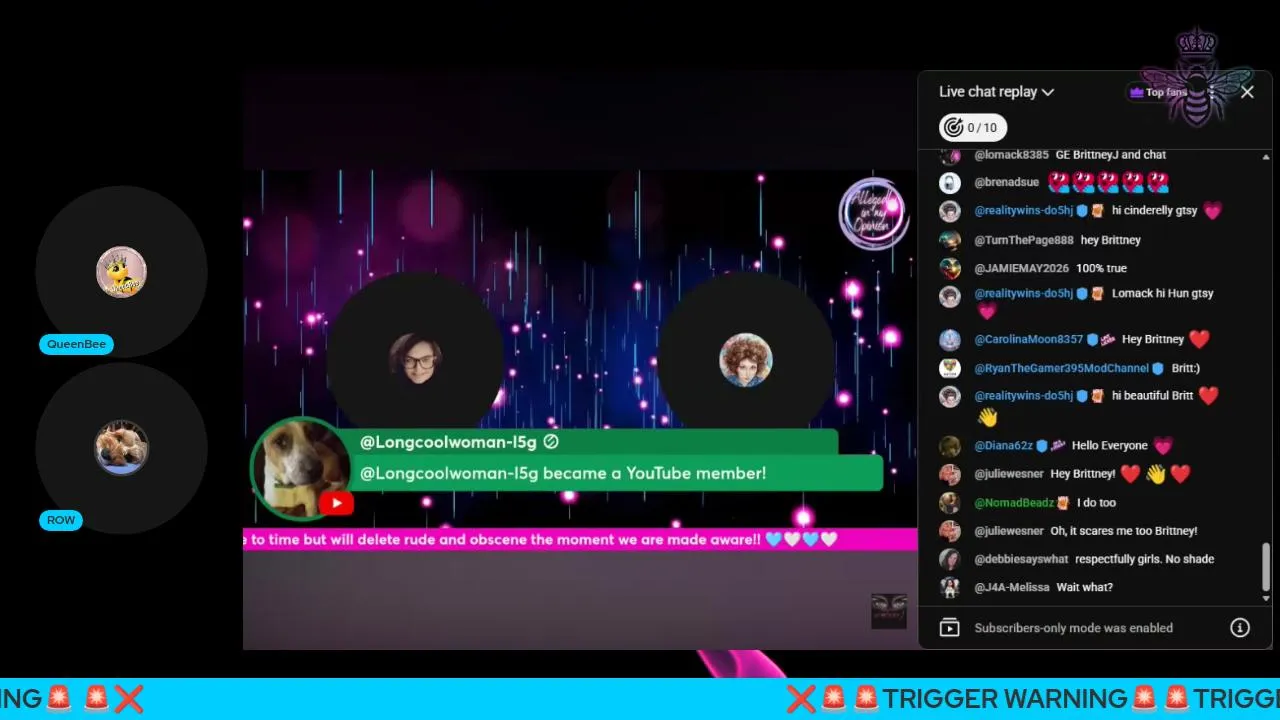Click the glasses-wearing speaker avatar in video
The width and height of the screenshot is (1280, 720).
[x=415, y=358]
